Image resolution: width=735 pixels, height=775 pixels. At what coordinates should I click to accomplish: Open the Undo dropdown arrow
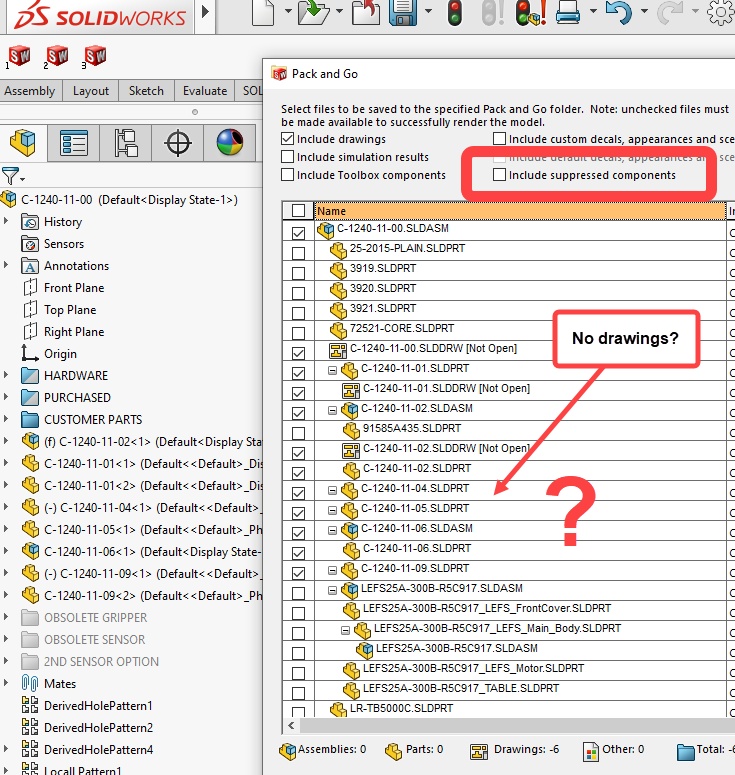coord(644,11)
